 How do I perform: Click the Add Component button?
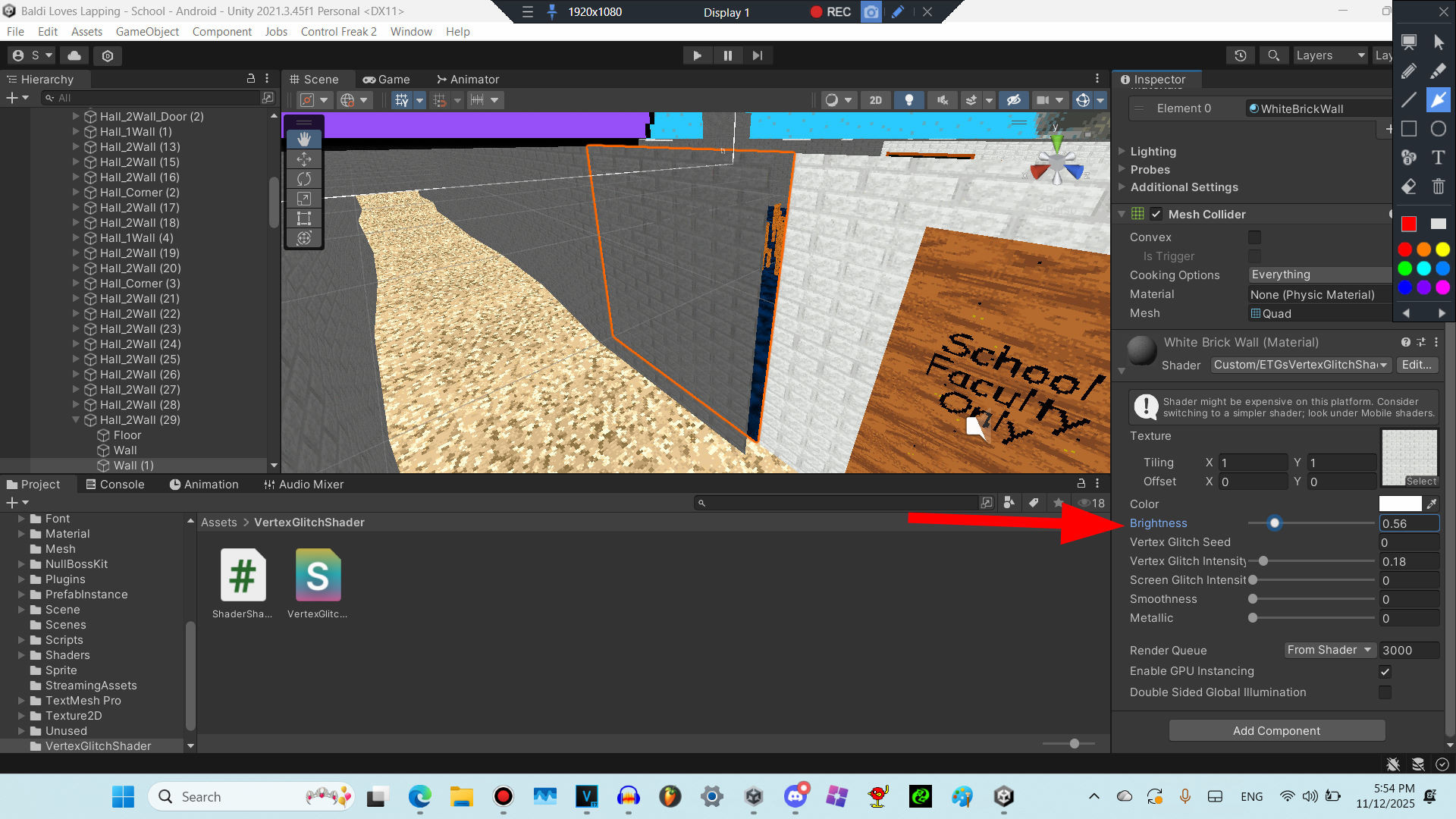(1276, 730)
